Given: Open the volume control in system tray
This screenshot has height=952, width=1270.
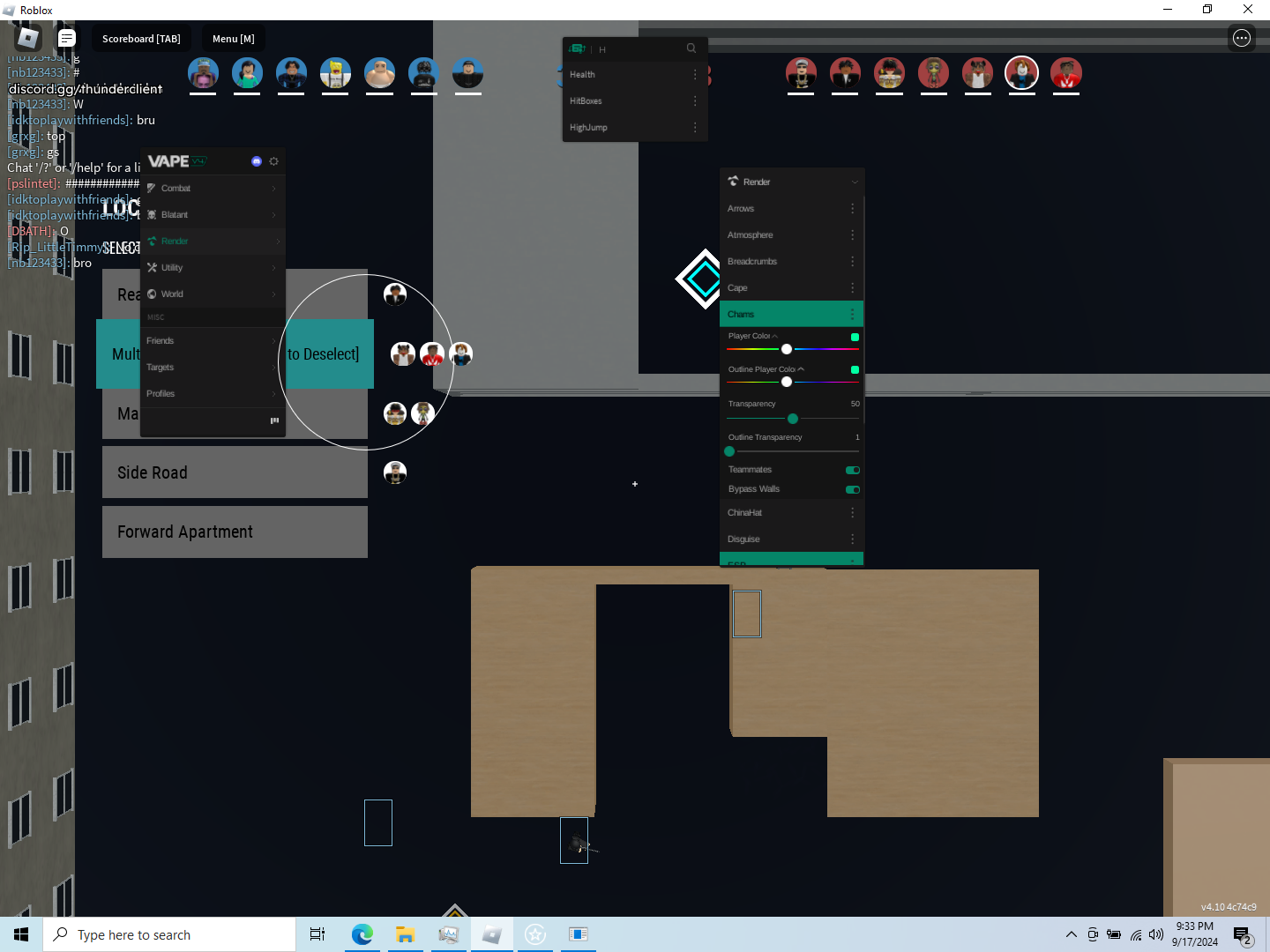Looking at the screenshot, I should point(1156,934).
